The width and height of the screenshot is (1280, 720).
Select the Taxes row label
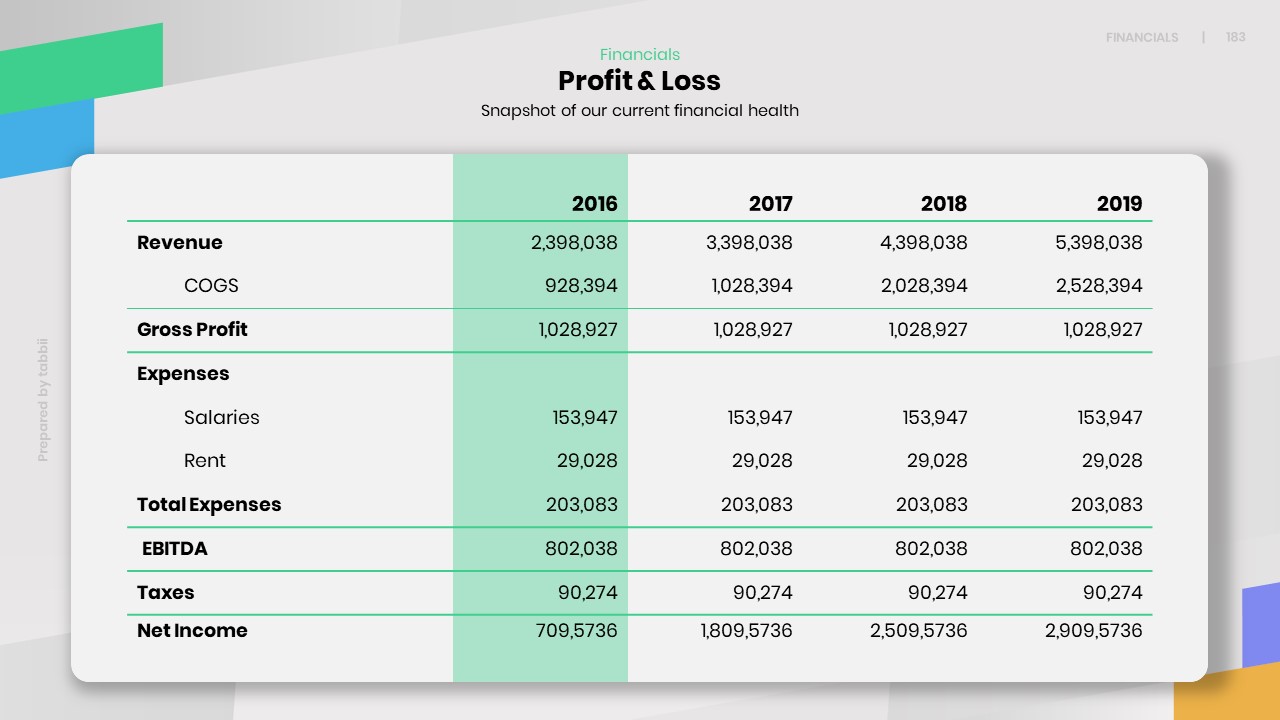[x=166, y=593]
